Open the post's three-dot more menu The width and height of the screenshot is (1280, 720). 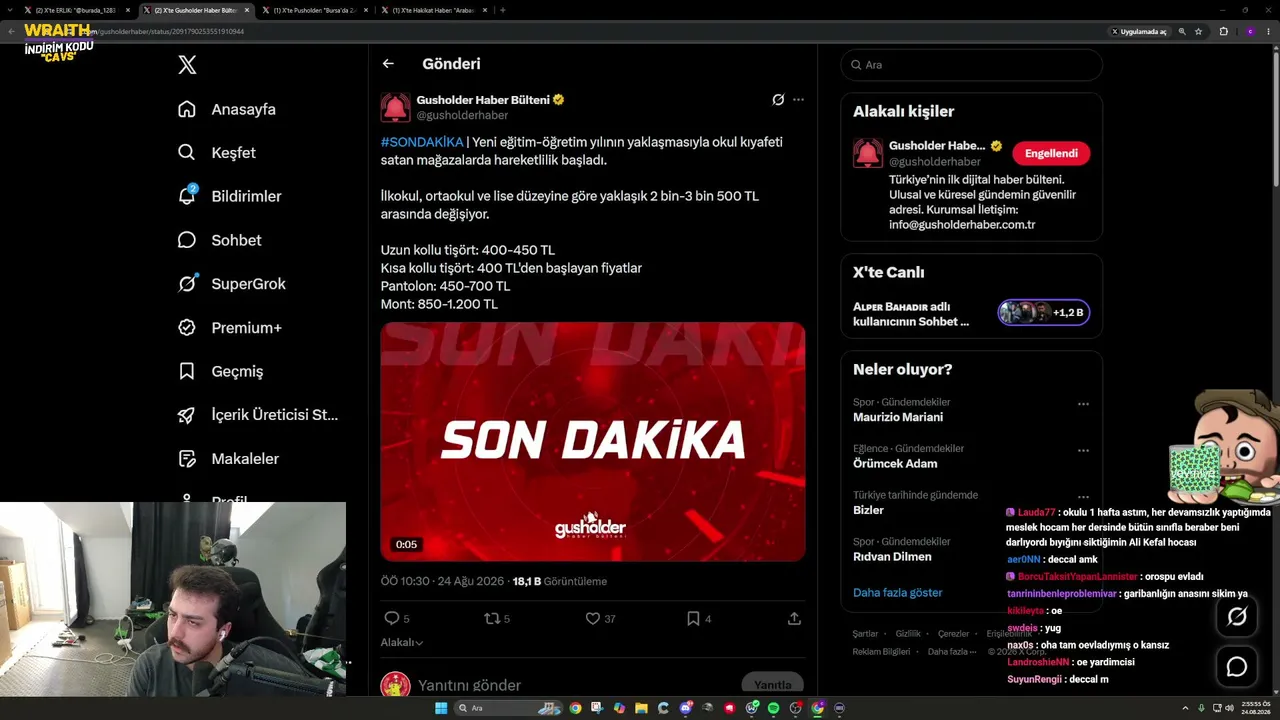798,100
